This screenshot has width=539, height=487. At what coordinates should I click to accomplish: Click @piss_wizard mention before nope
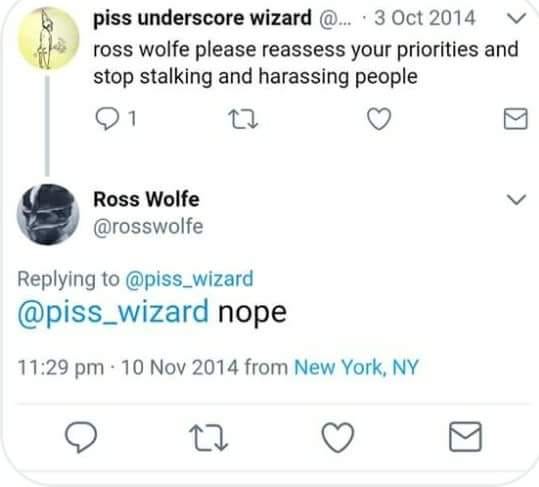click(x=113, y=312)
